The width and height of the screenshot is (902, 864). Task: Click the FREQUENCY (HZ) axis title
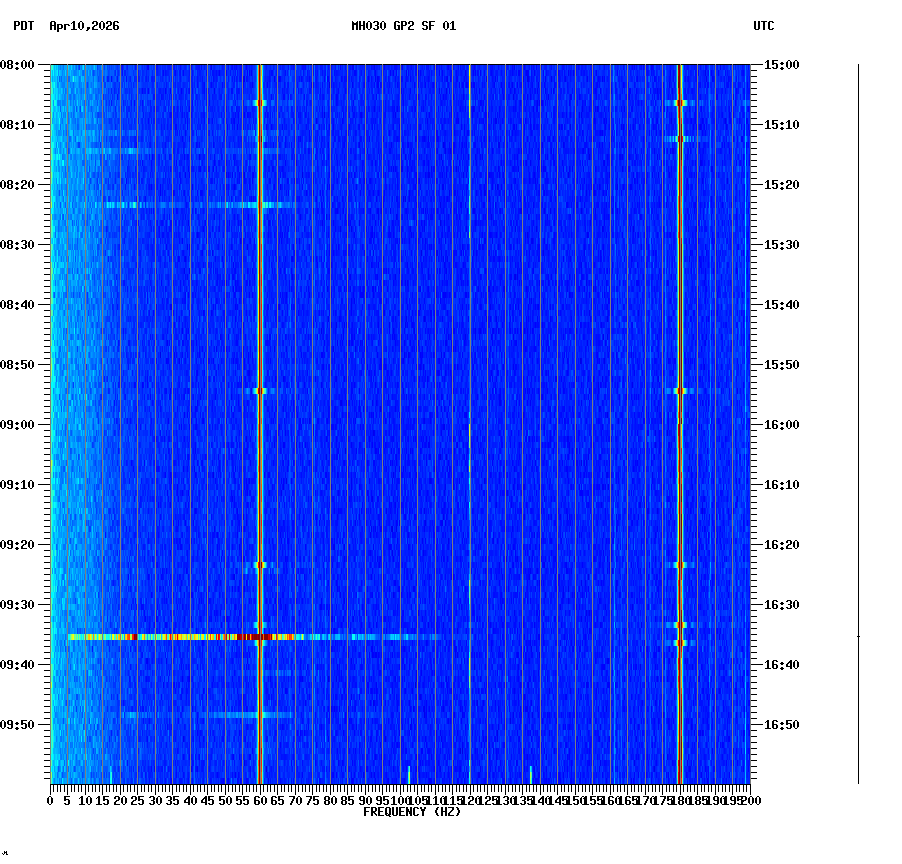(411, 813)
